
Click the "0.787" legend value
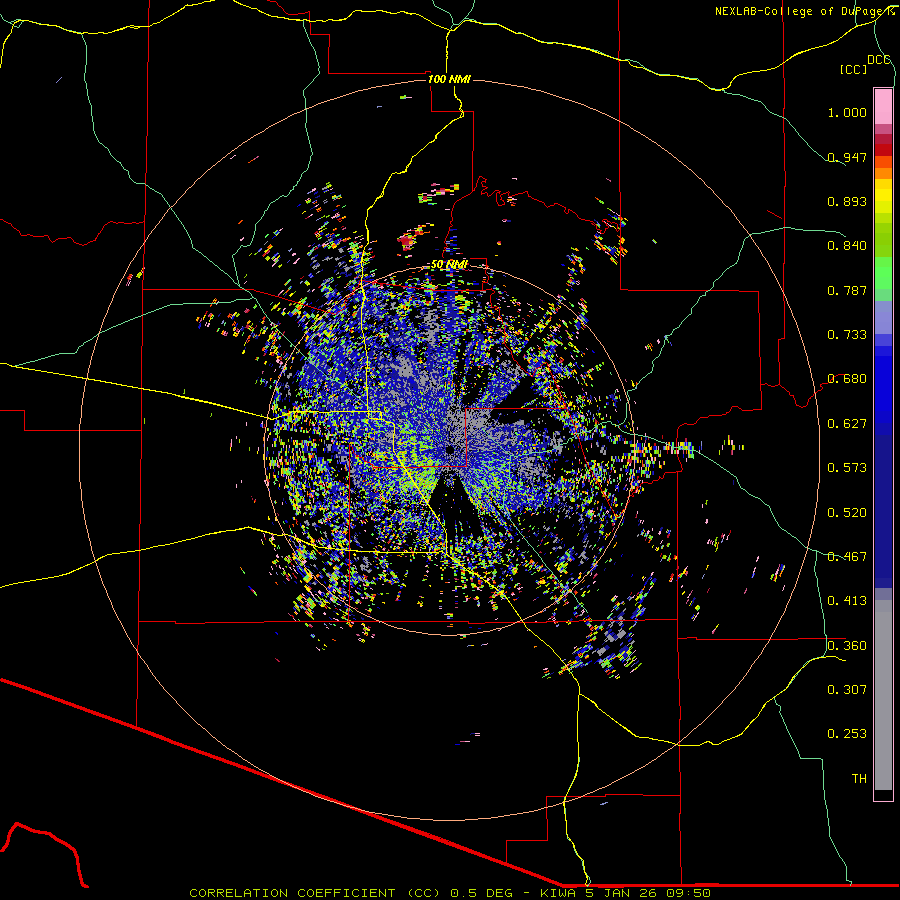click(x=847, y=290)
